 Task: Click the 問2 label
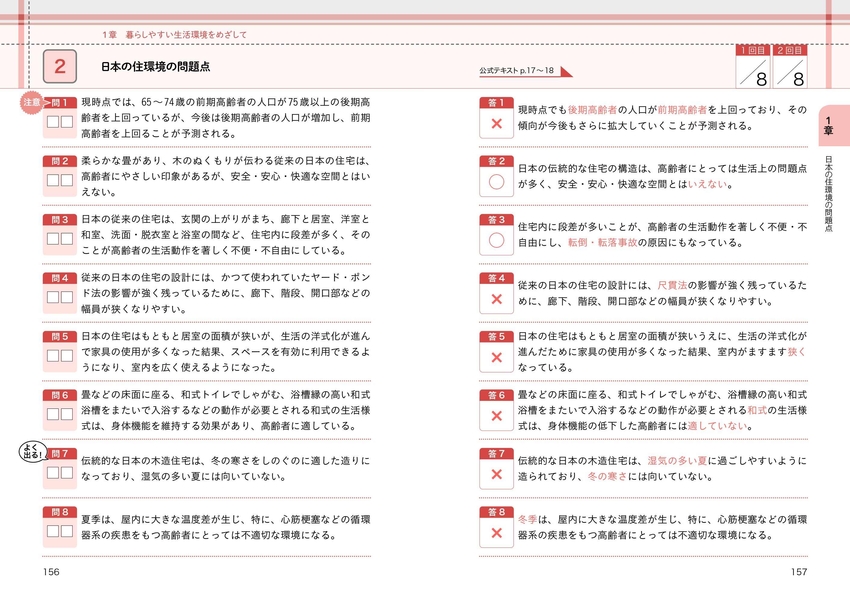point(60,161)
